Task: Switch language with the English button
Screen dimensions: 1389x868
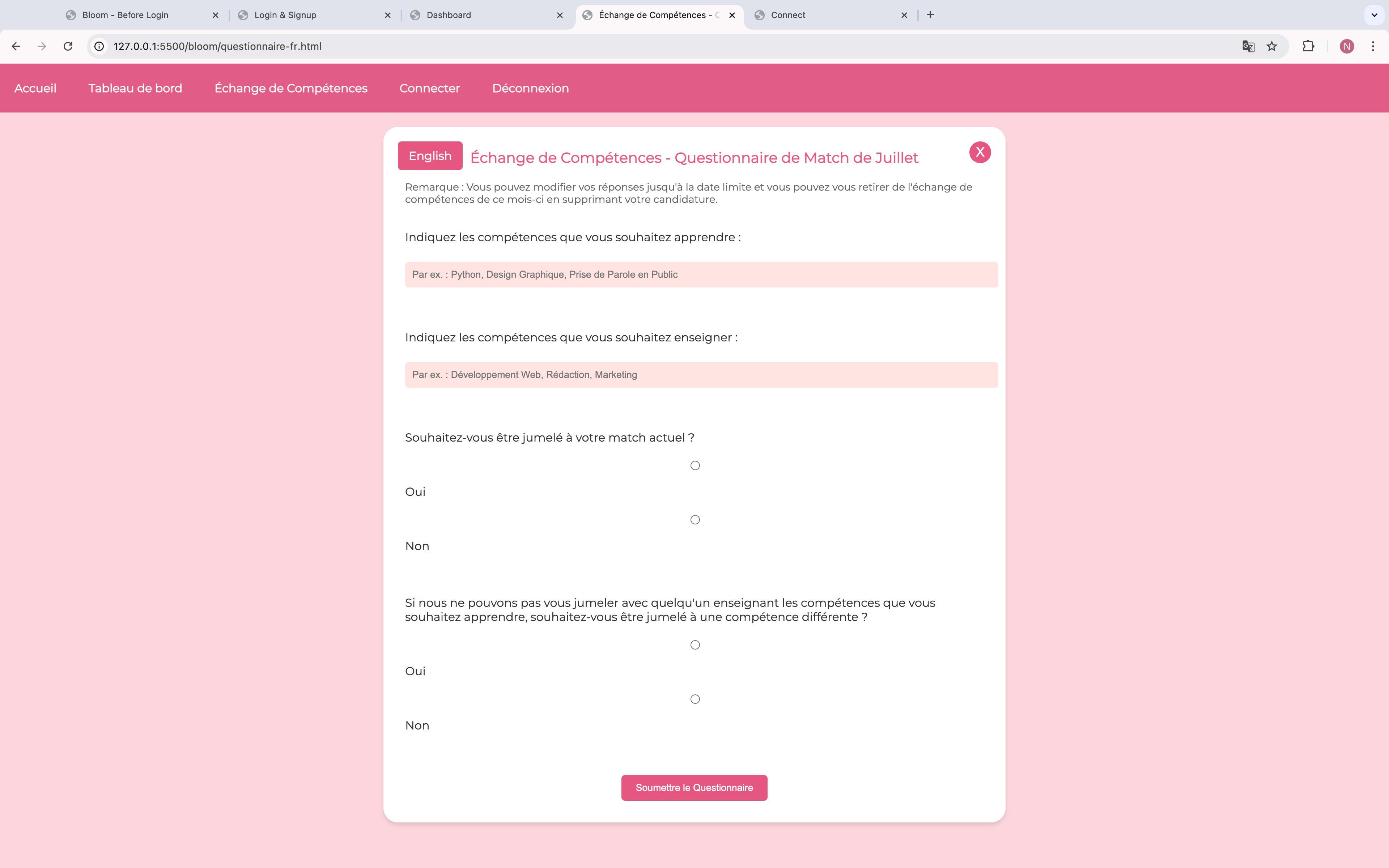Action: click(x=430, y=156)
